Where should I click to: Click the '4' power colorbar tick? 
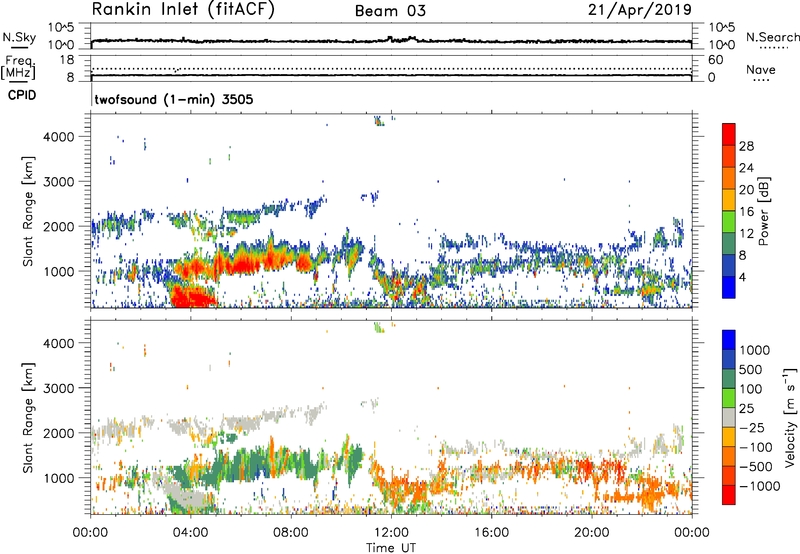click(742, 277)
